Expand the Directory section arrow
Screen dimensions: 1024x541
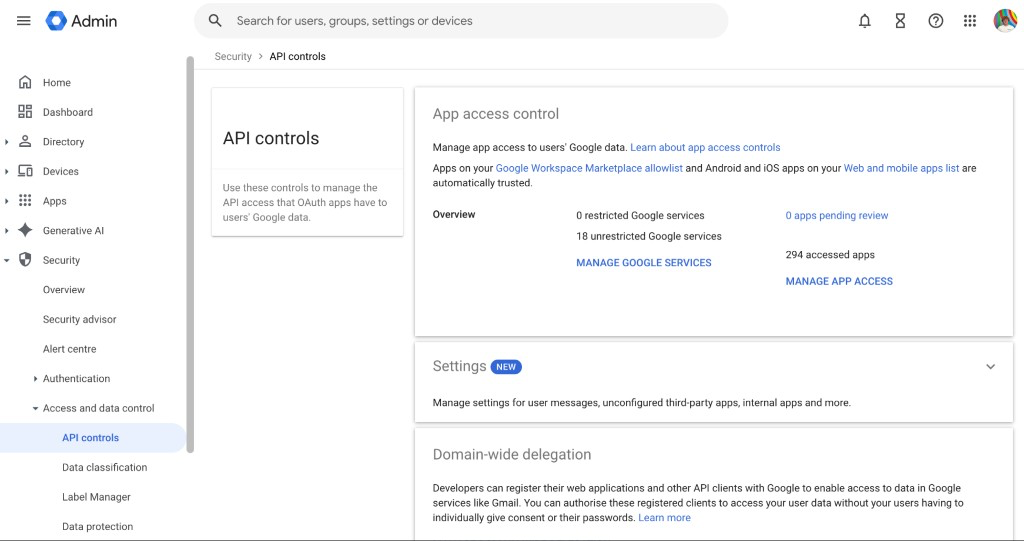(7, 142)
